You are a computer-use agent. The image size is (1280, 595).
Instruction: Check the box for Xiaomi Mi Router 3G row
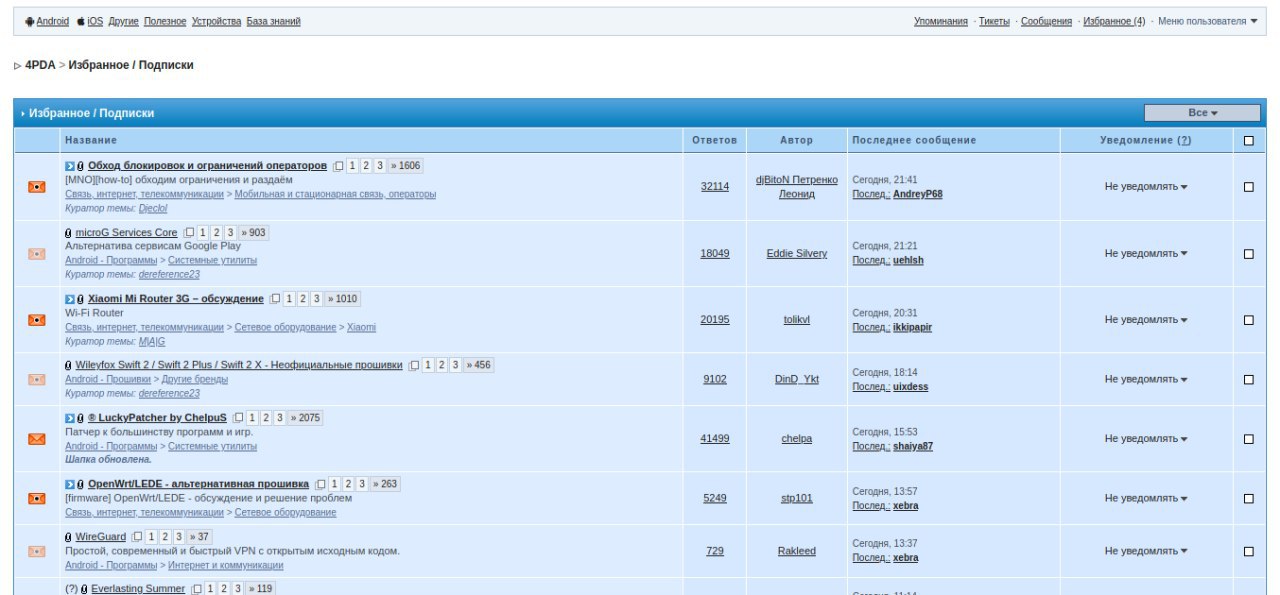tap(1248, 320)
